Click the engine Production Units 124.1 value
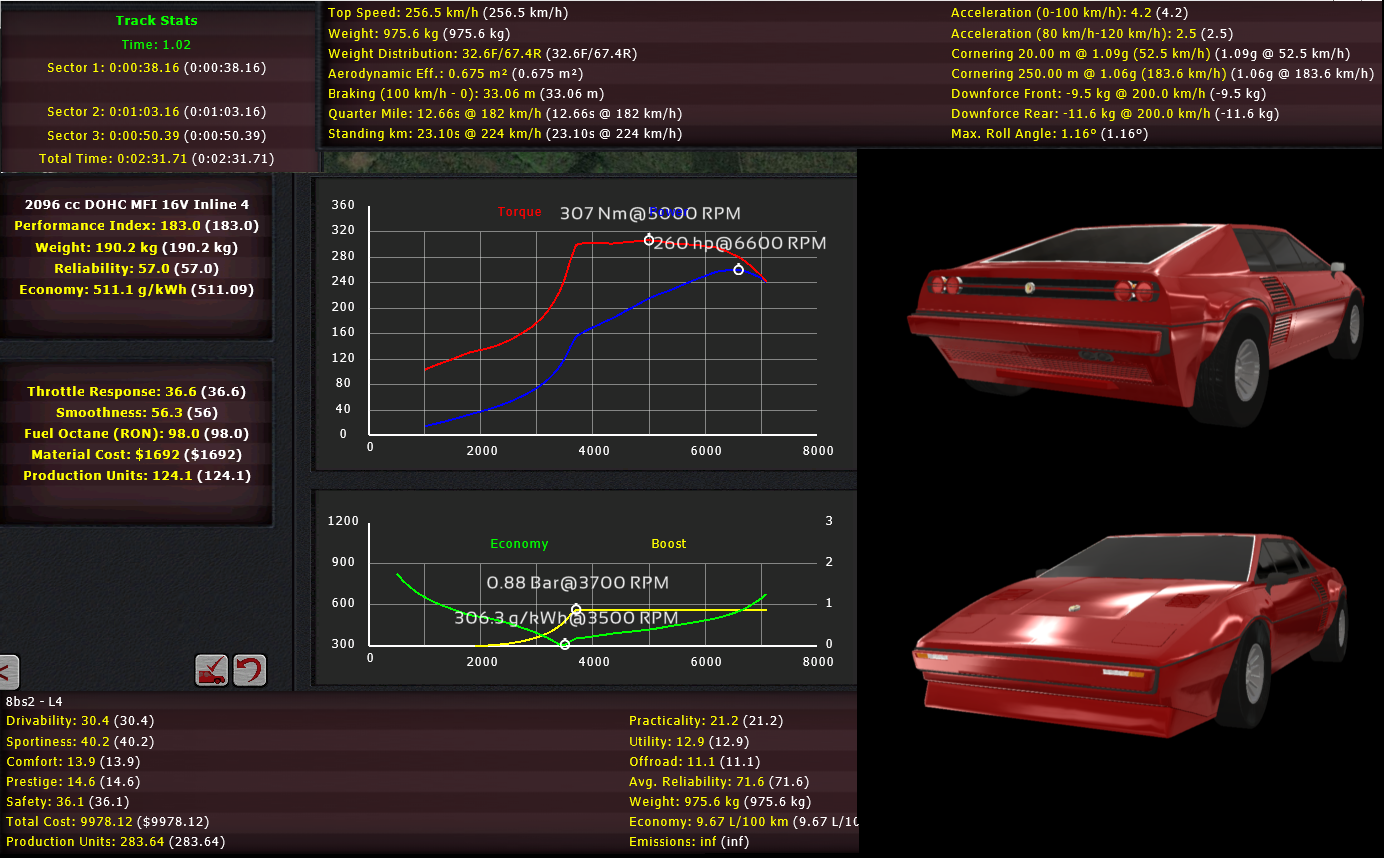This screenshot has width=1384, height=858. (x=136, y=475)
